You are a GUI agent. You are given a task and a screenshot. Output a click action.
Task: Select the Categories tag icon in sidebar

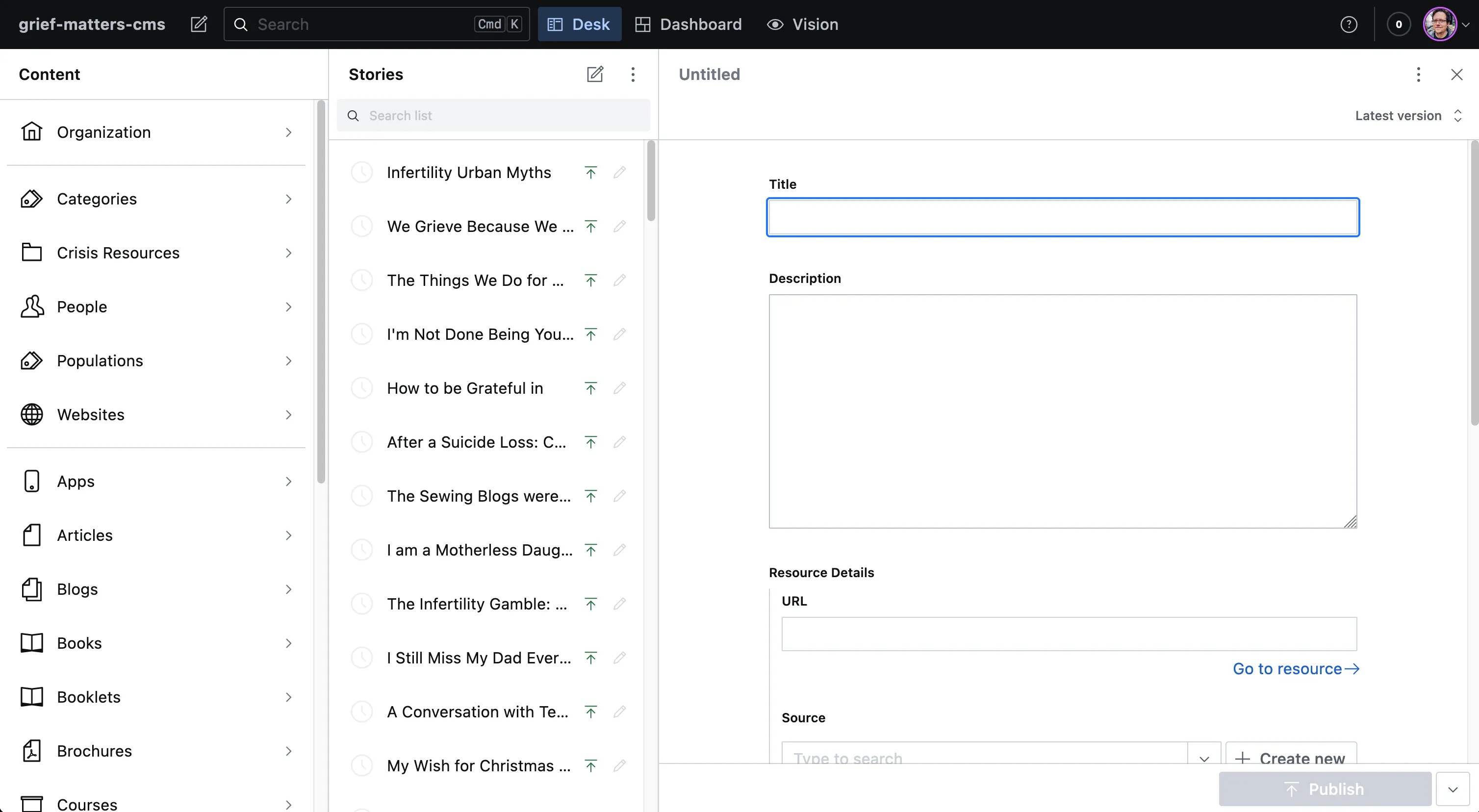[x=31, y=198]
